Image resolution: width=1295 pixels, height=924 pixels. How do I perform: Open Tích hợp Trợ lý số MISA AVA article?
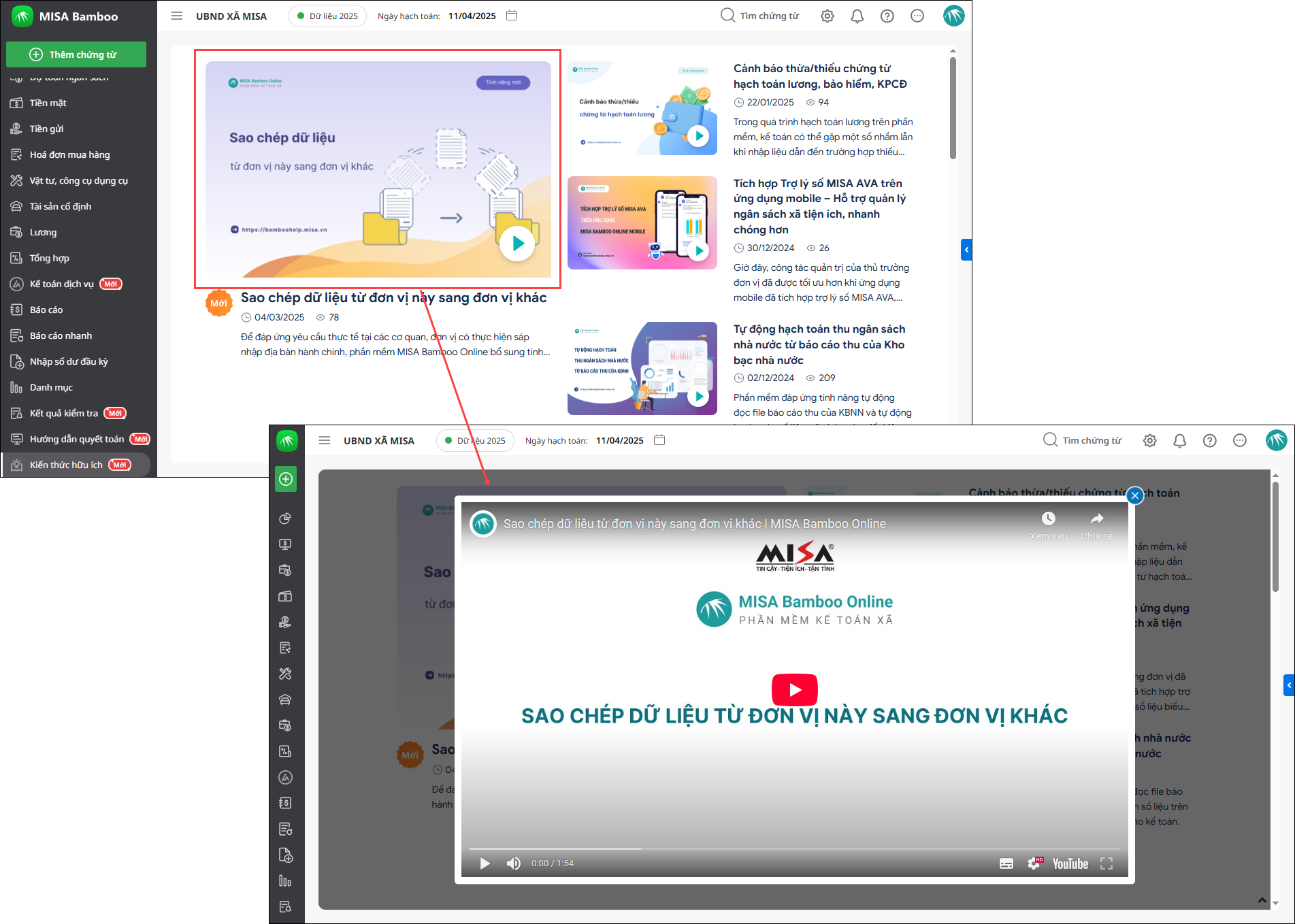(x=819, y=206)
